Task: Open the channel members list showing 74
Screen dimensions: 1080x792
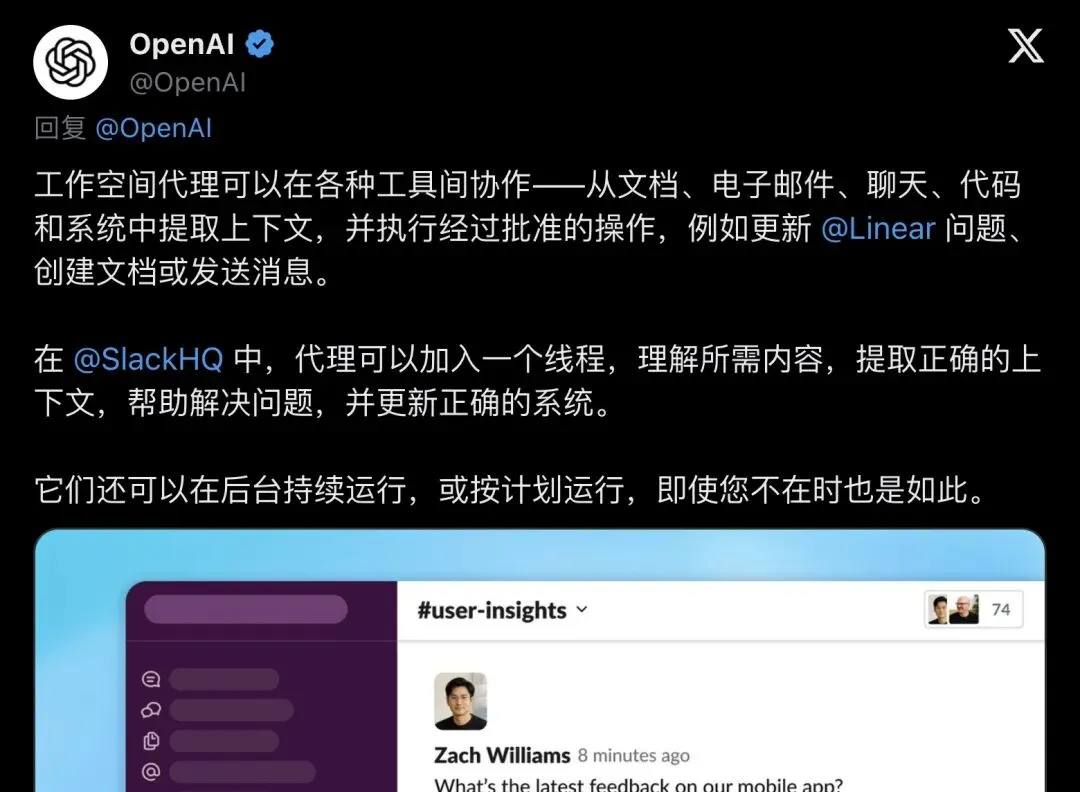Action: click(x=973, y=609)
